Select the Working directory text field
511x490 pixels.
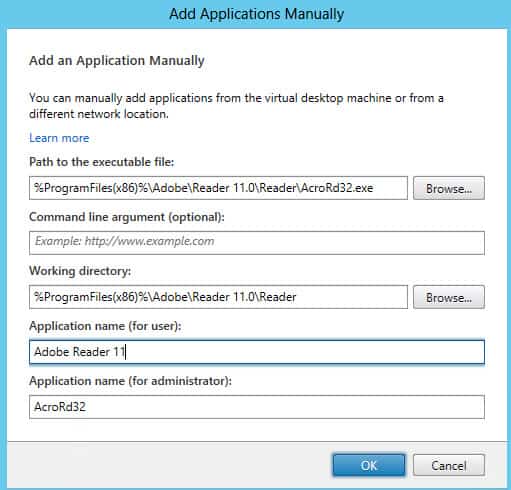coord(218,297)
